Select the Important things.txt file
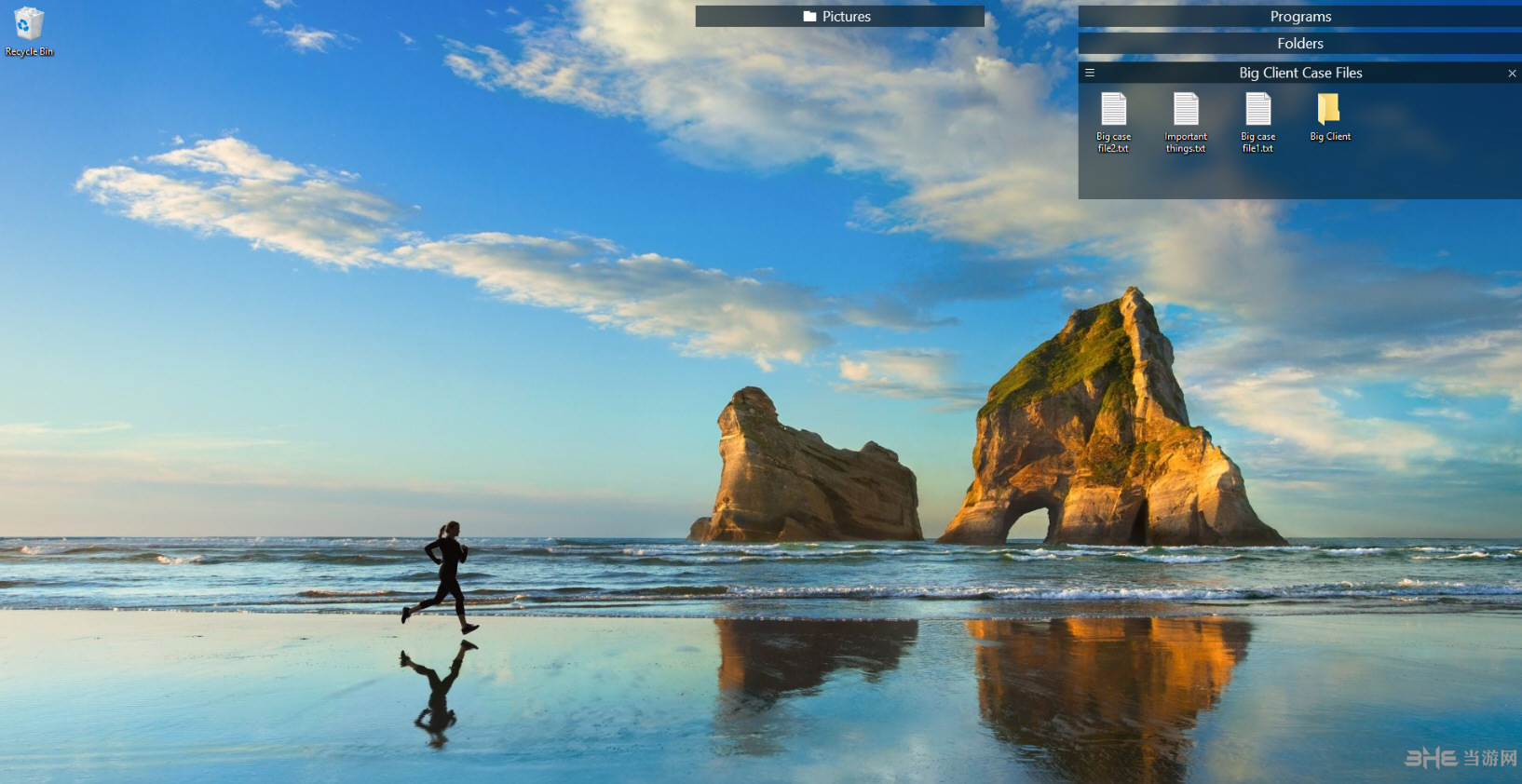1522x784 pixels. pos(1186,123)
